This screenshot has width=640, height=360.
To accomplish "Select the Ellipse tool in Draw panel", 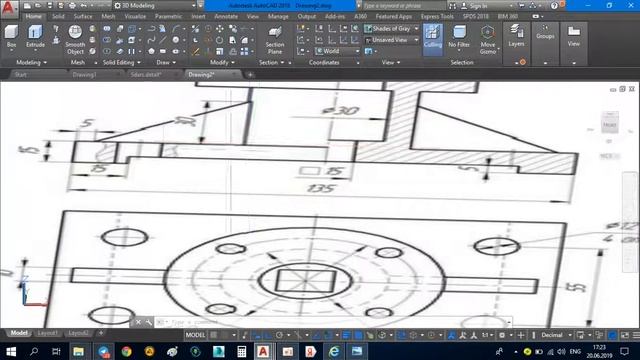I will click(176, 51).
